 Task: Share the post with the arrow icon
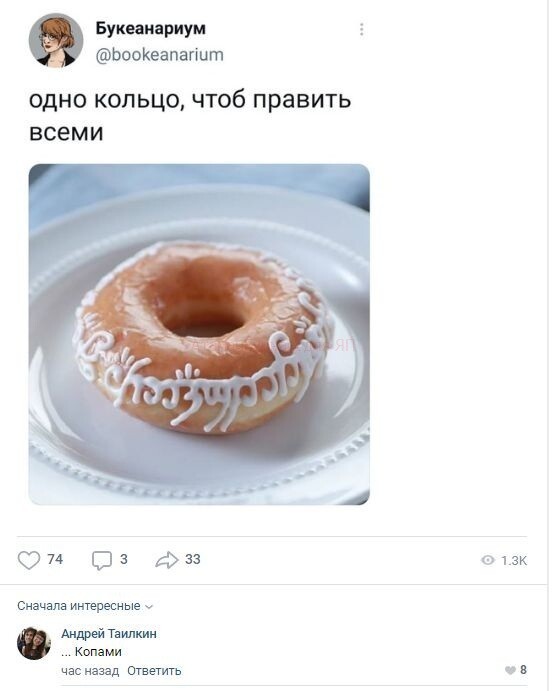167,560
